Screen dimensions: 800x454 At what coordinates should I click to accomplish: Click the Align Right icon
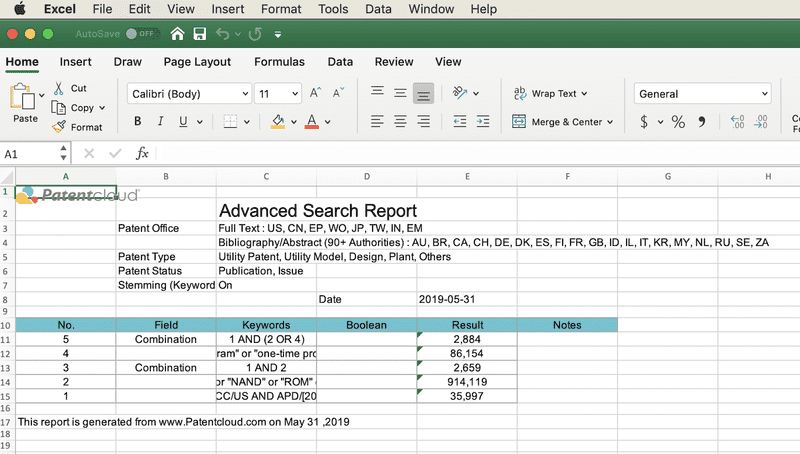pos(423,121)
